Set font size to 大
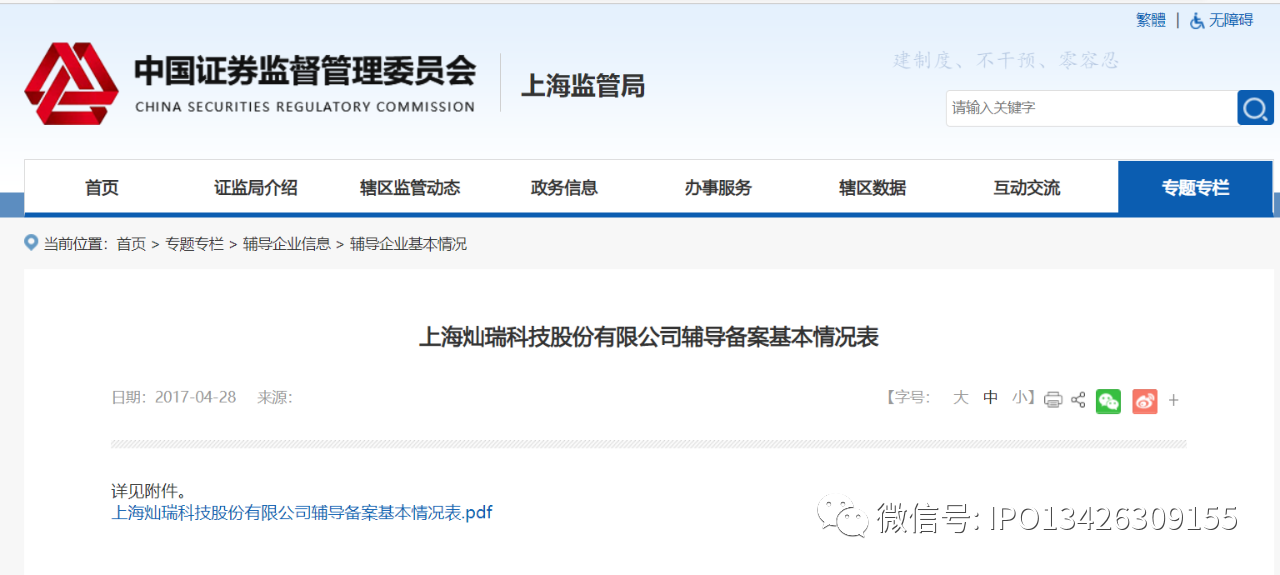1280x575 pixels. 961,397
